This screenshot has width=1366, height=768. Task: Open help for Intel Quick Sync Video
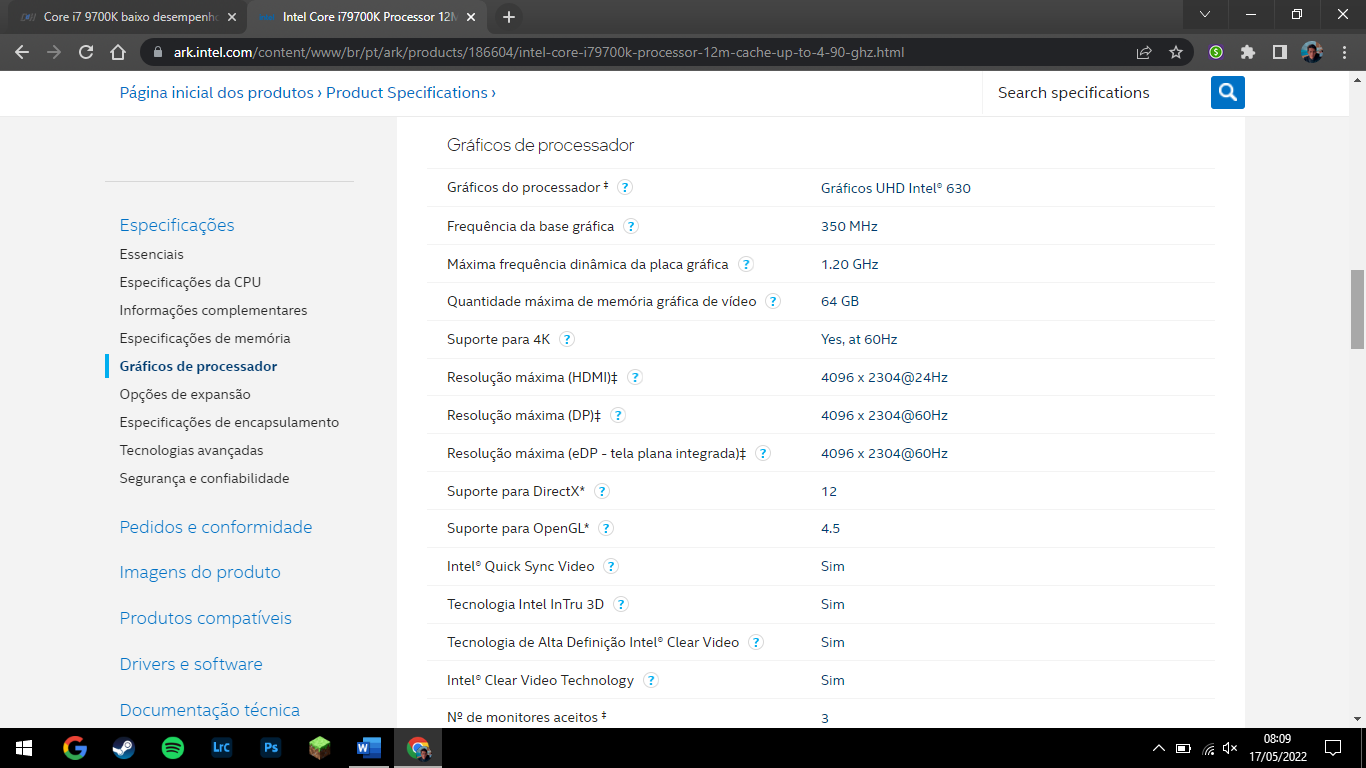click(x=611, y=566)
